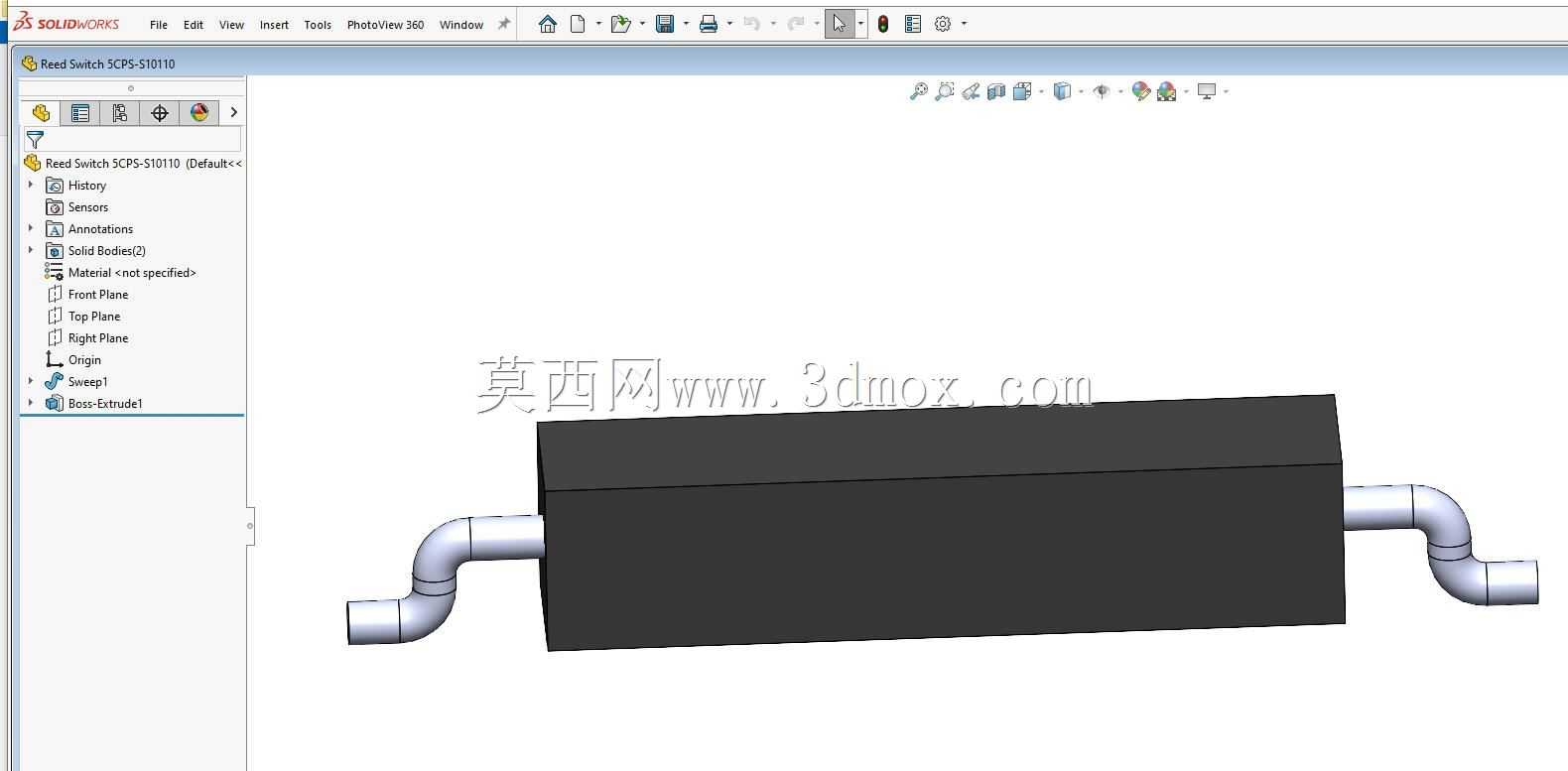Screen dimensions: 1568x771
Task: Open File Properties list icon
Action: click(913, 24)
